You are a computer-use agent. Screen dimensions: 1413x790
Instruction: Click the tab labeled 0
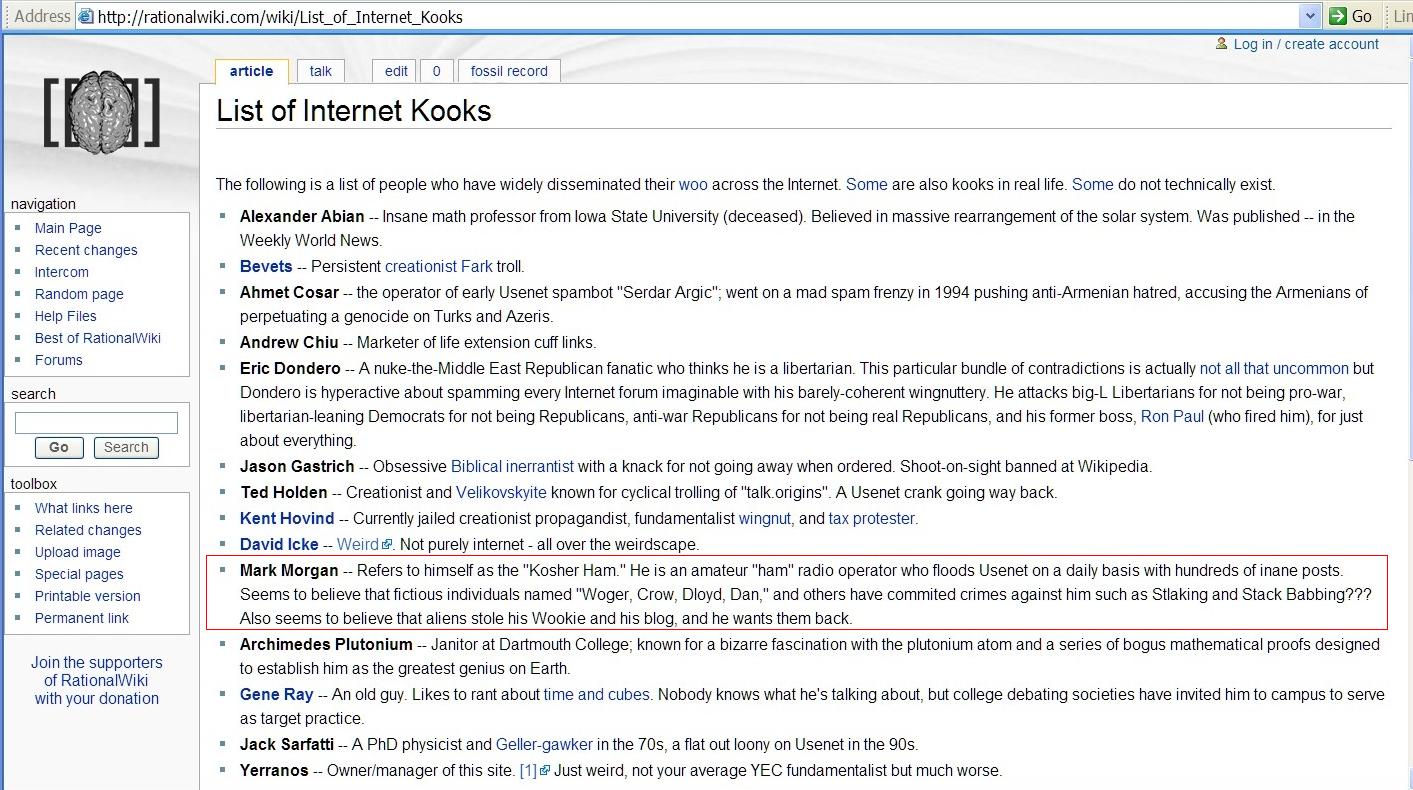pos(436,71)
